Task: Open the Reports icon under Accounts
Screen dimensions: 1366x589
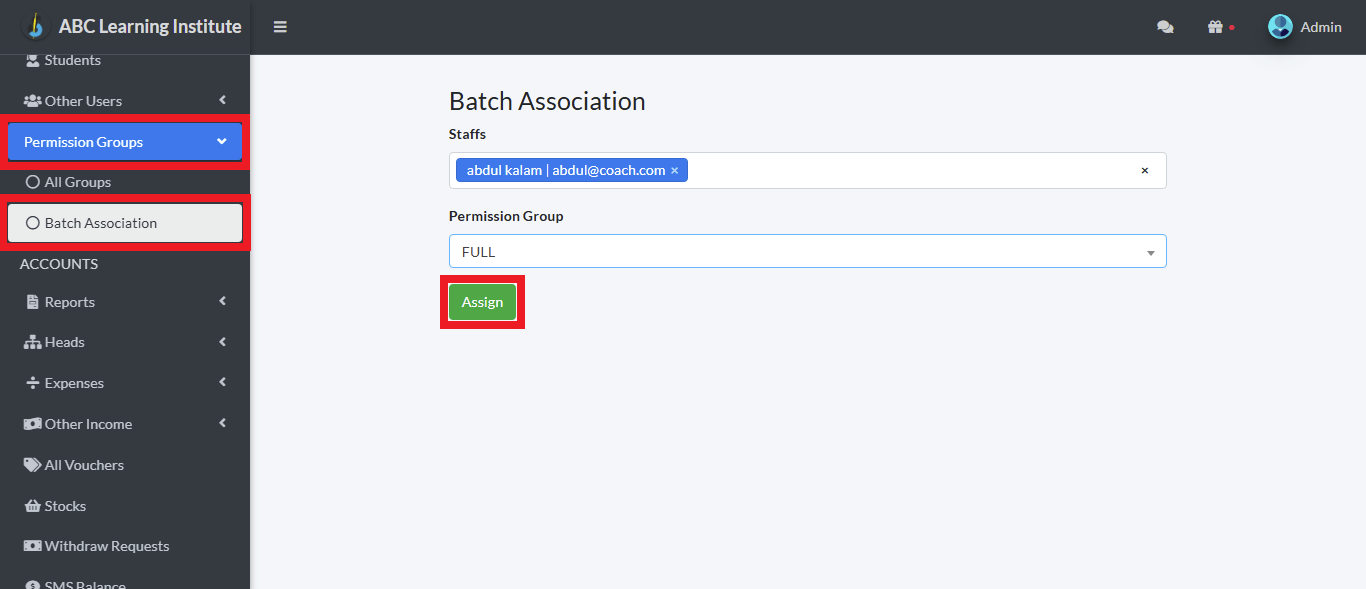Action: tap(33, 301)
